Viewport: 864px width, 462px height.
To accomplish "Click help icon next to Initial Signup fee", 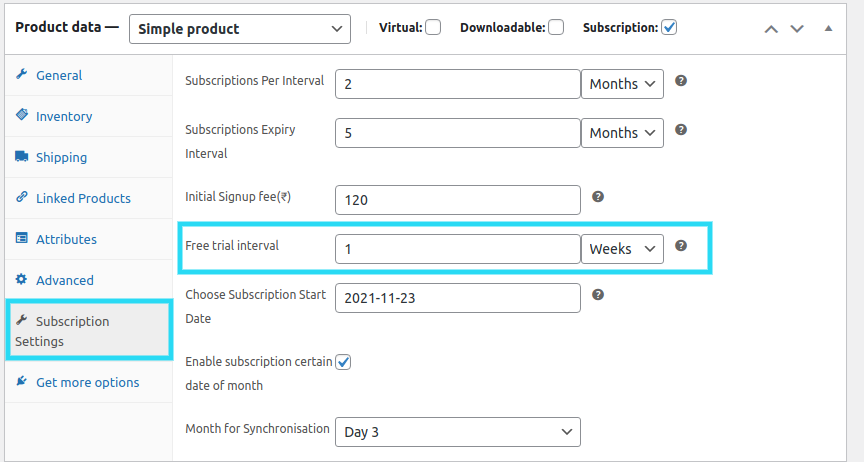I will (598, 197).
